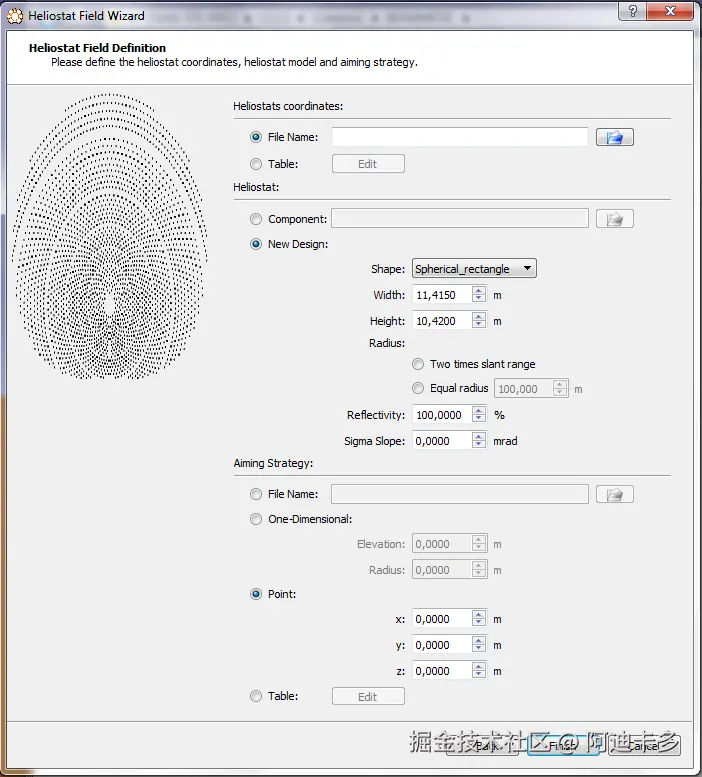This screenshot has width=702, height=777.
Task: Click the Point z input field
Action: click(442, 671)
